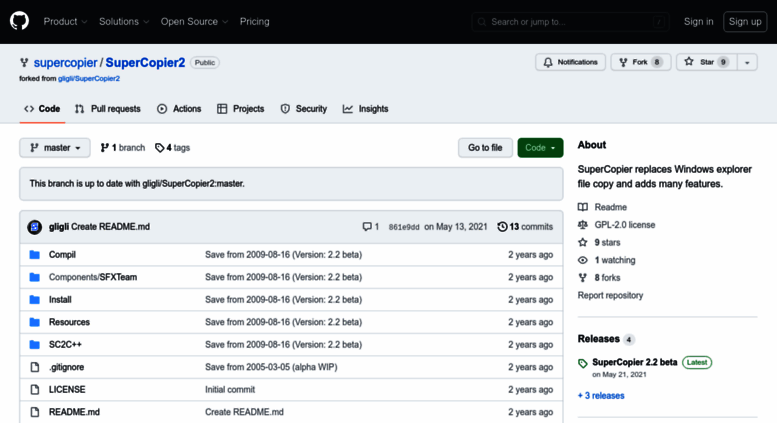Click the star icon in Star button
777x423 pixels.
click(x=689, y=62)
